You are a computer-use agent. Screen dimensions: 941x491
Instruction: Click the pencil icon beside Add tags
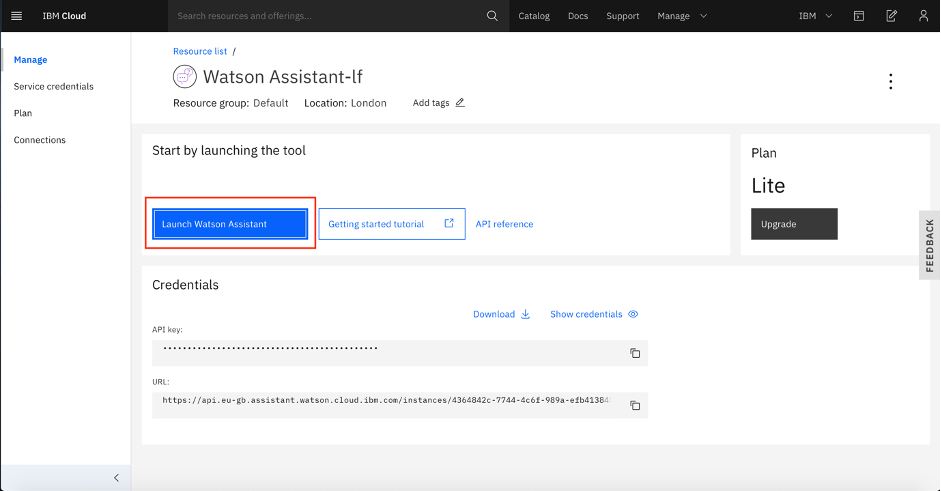[460, 103]
